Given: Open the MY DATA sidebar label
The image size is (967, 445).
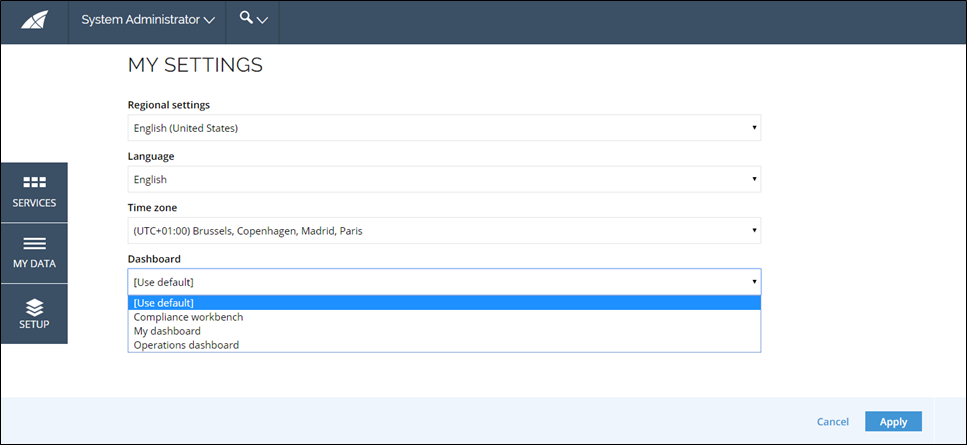Looking at the screenshot, I should [34, 264].
